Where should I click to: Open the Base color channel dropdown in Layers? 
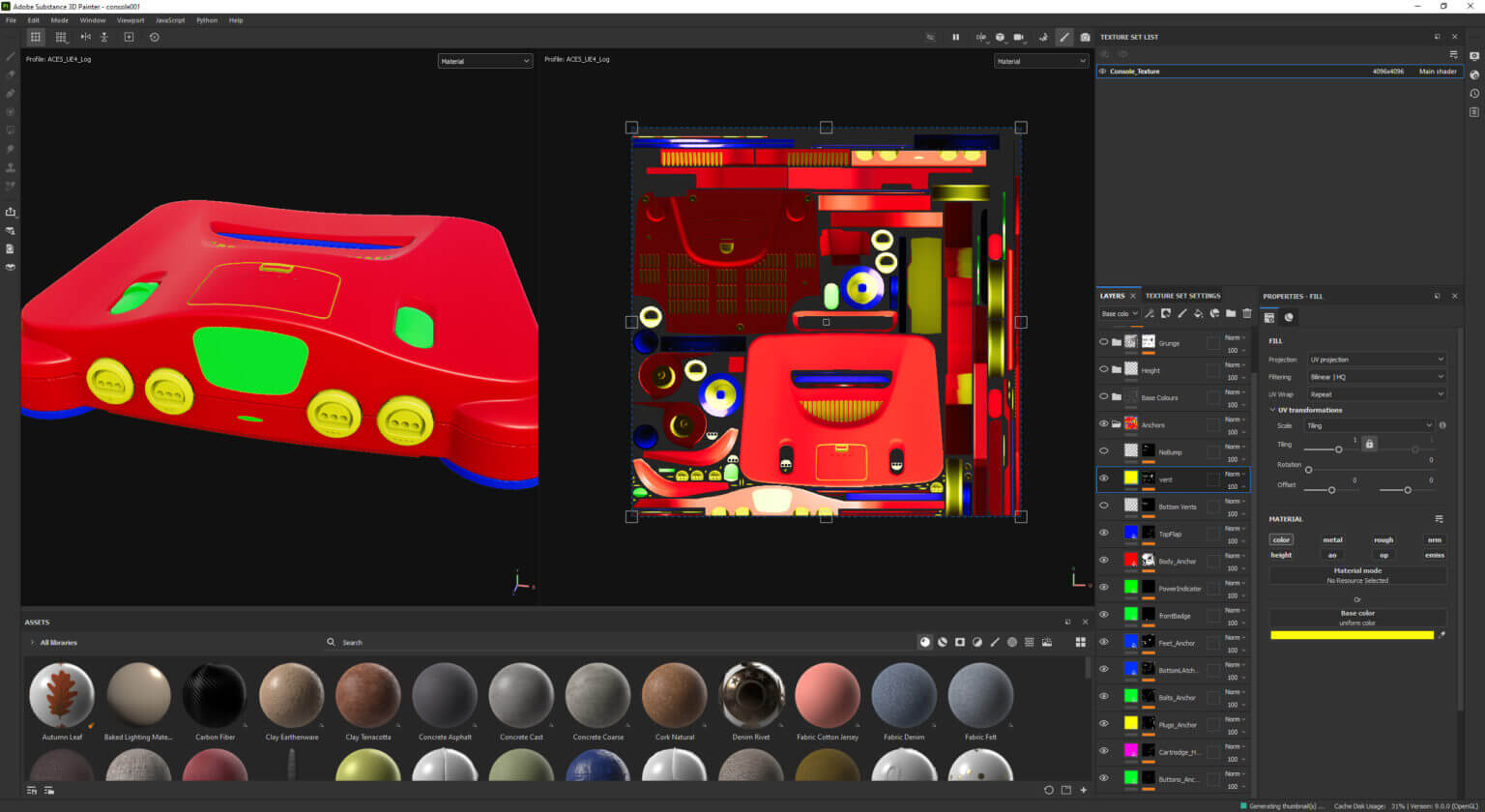(1120, 313)
